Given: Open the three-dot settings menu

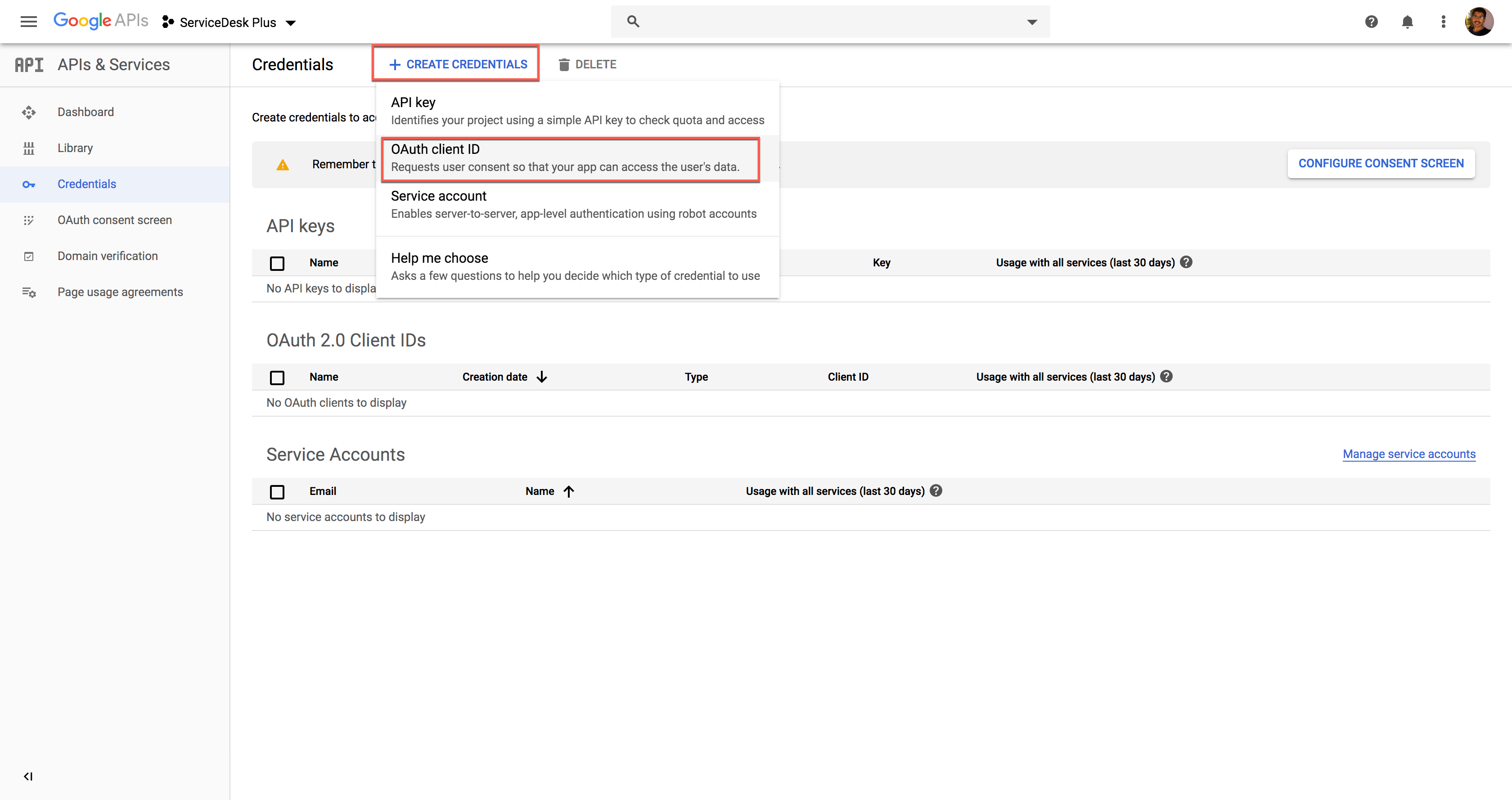Looking at the screenshot, I should click(1443, 22).
